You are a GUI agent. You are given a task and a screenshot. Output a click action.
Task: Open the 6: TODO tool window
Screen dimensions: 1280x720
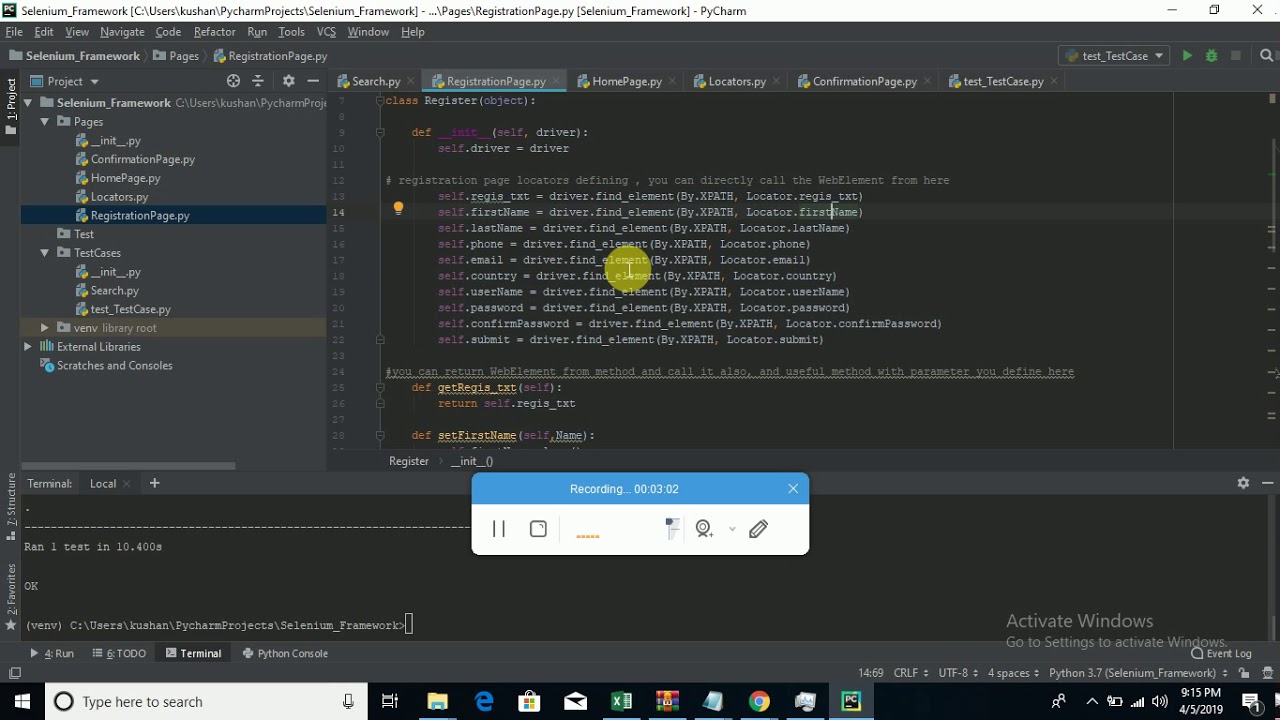tap(119, 653)
